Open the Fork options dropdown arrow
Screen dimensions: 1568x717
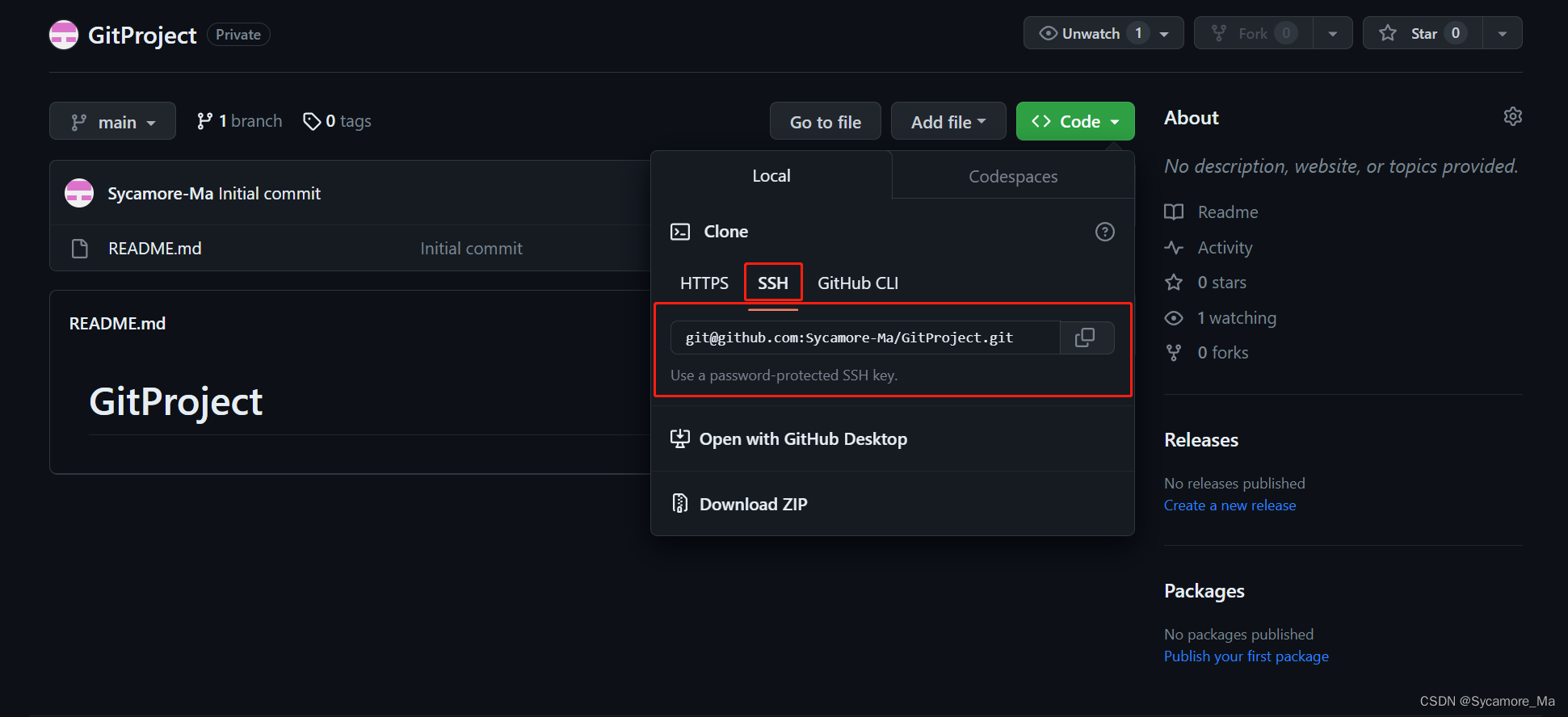pyautogui.click(x=1333, y=34)
